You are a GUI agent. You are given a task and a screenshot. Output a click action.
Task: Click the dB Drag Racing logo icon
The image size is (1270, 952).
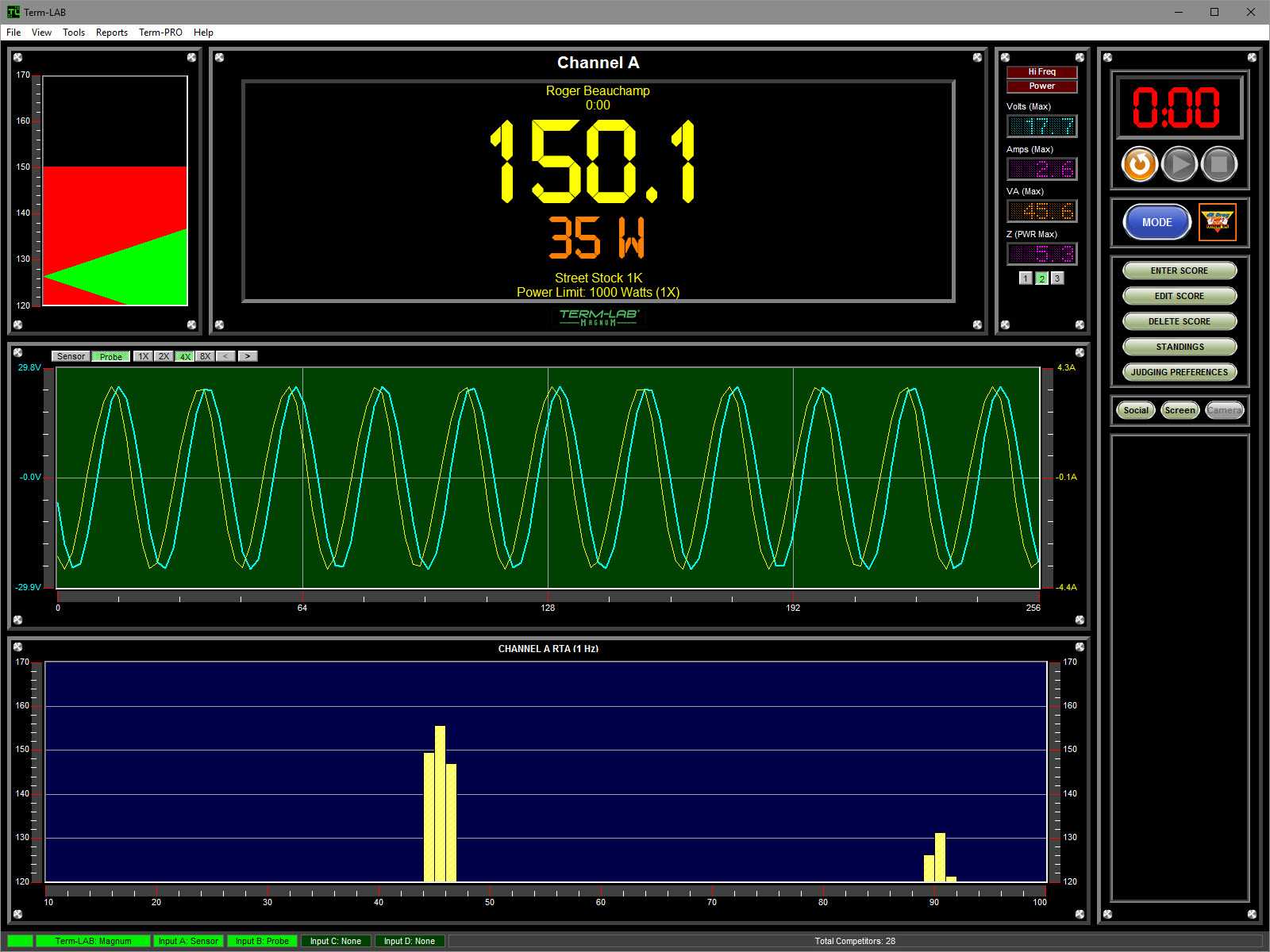(1217, 222)
